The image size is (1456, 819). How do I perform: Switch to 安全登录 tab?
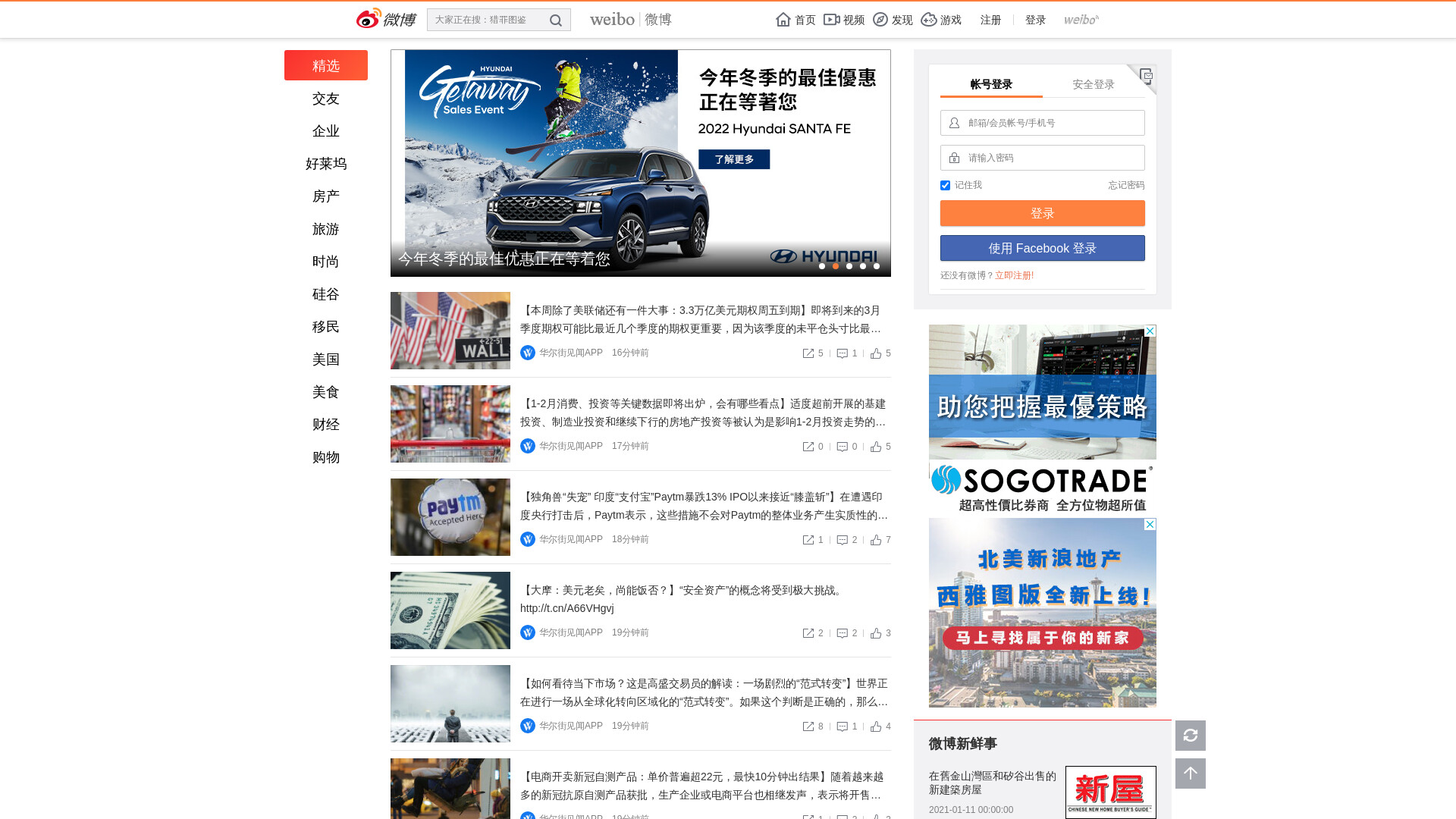[x=1094, y=84]
